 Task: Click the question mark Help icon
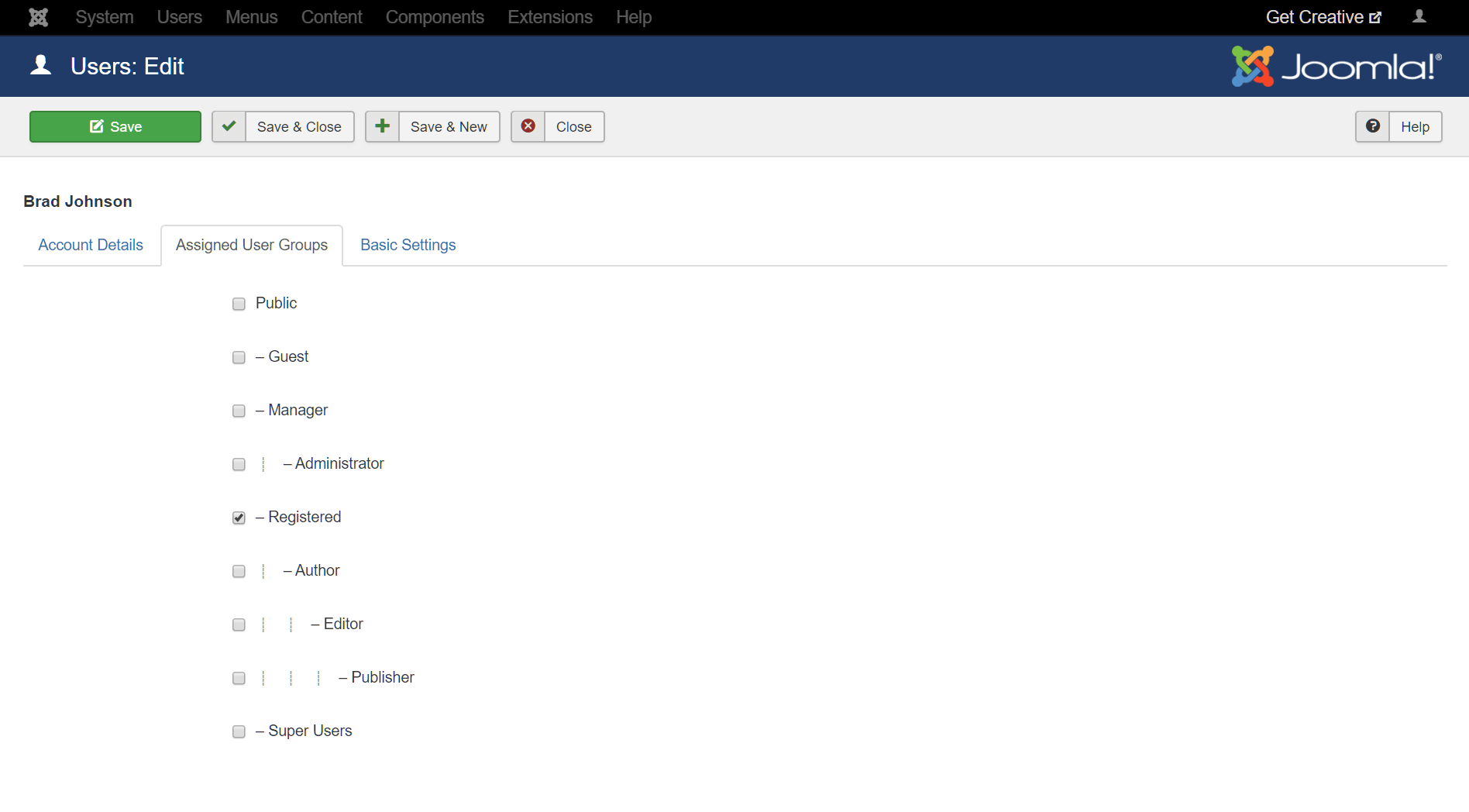pos(1372,126)
